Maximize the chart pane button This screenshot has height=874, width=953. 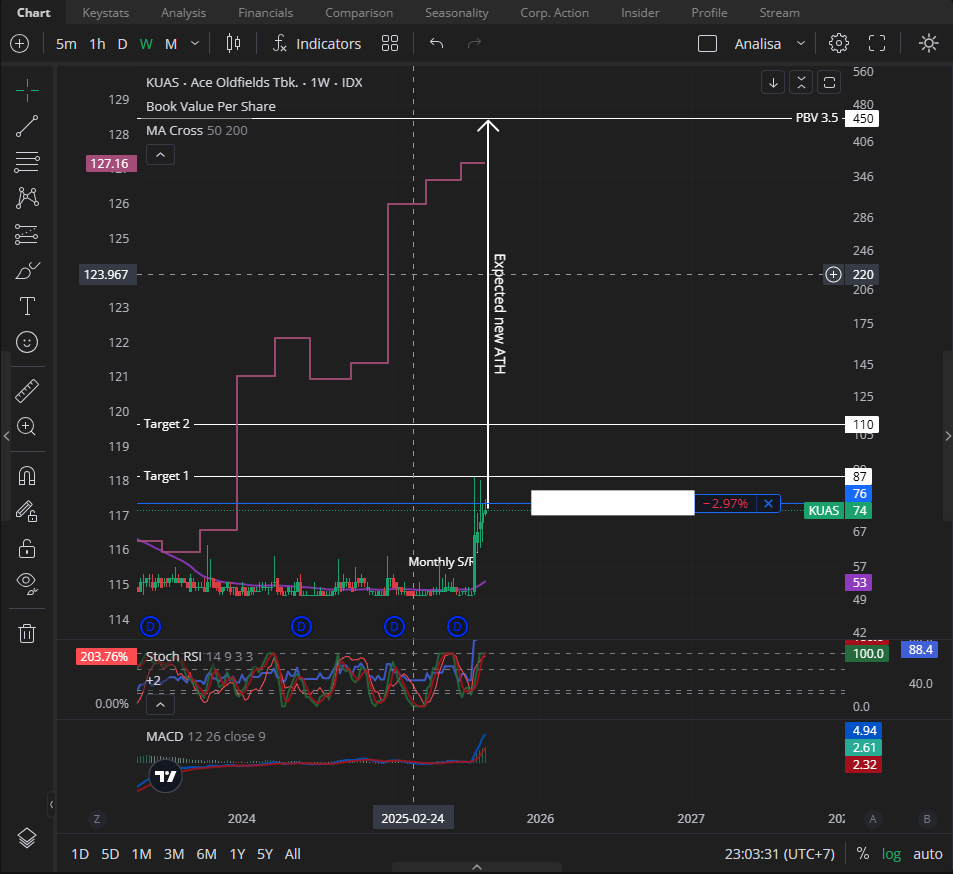click(x=829, y=83)
